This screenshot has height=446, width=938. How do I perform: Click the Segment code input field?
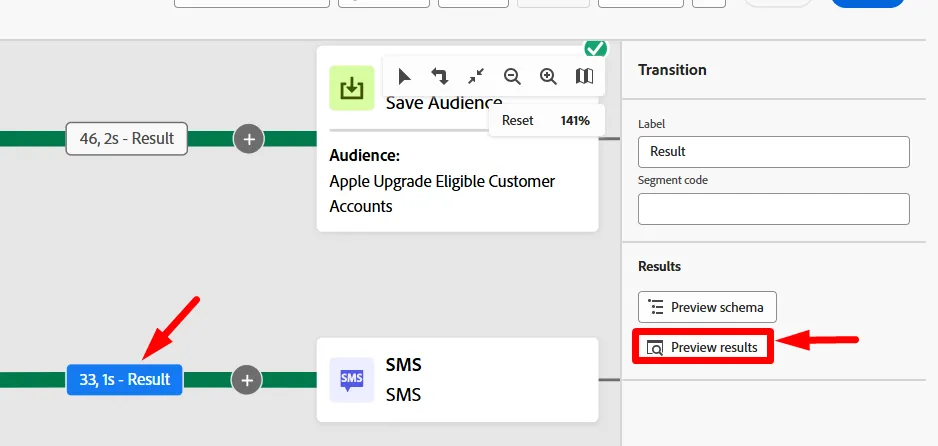click(x=773, y=209)
